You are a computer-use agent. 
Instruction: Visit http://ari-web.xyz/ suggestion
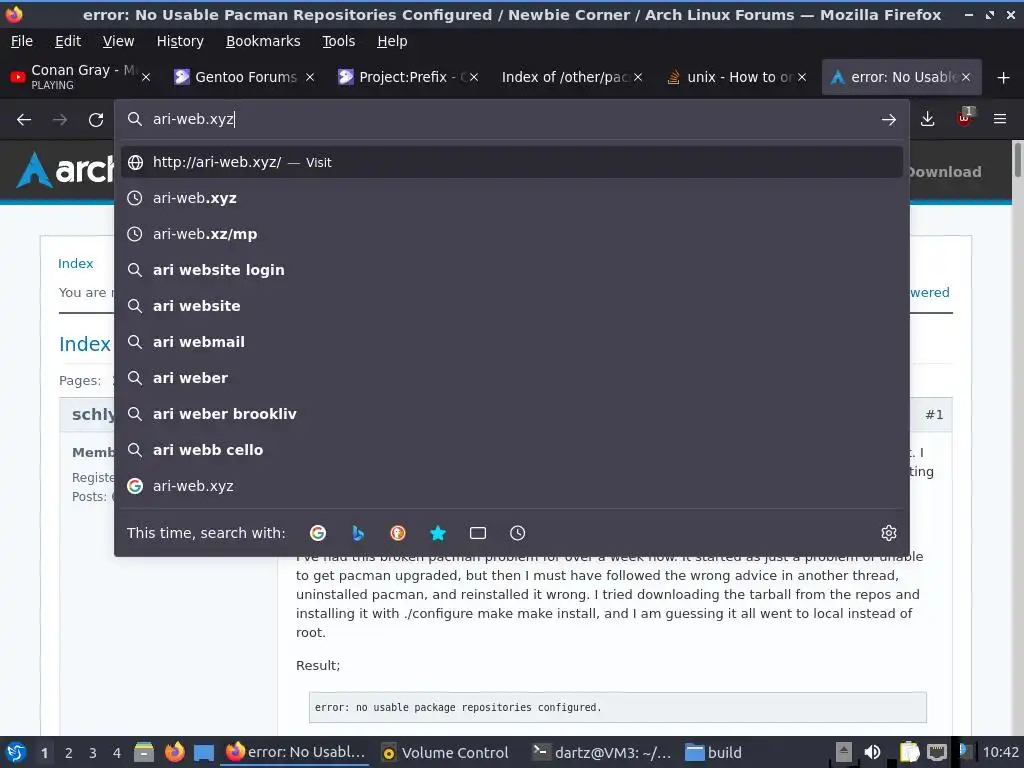512,162
